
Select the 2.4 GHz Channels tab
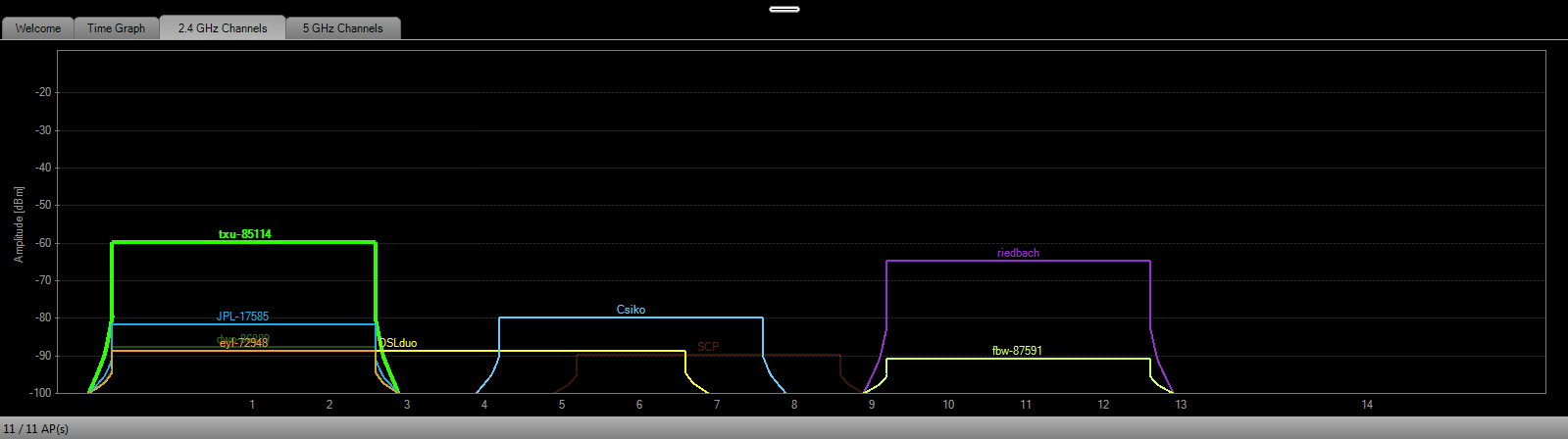pyautogui.click(x=223, y=27)
